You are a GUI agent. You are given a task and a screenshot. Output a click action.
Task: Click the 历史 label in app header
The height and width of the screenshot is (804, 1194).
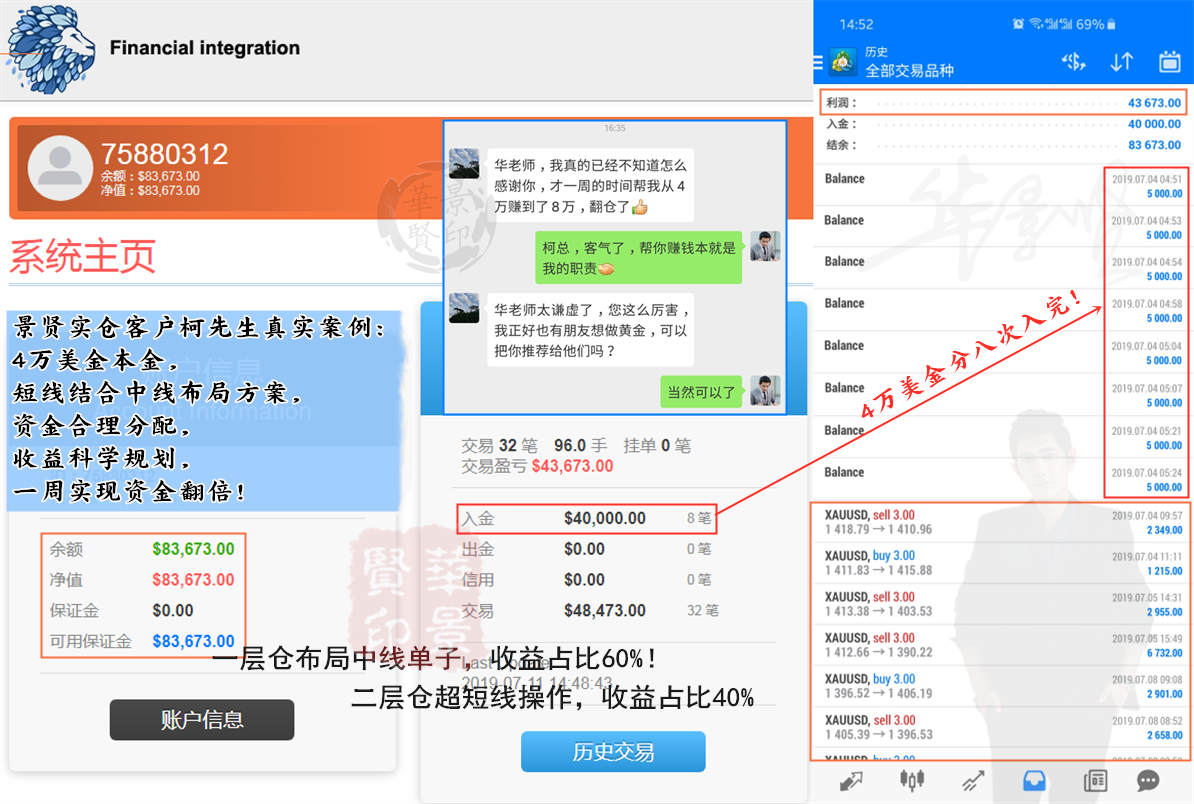[876, 52]
